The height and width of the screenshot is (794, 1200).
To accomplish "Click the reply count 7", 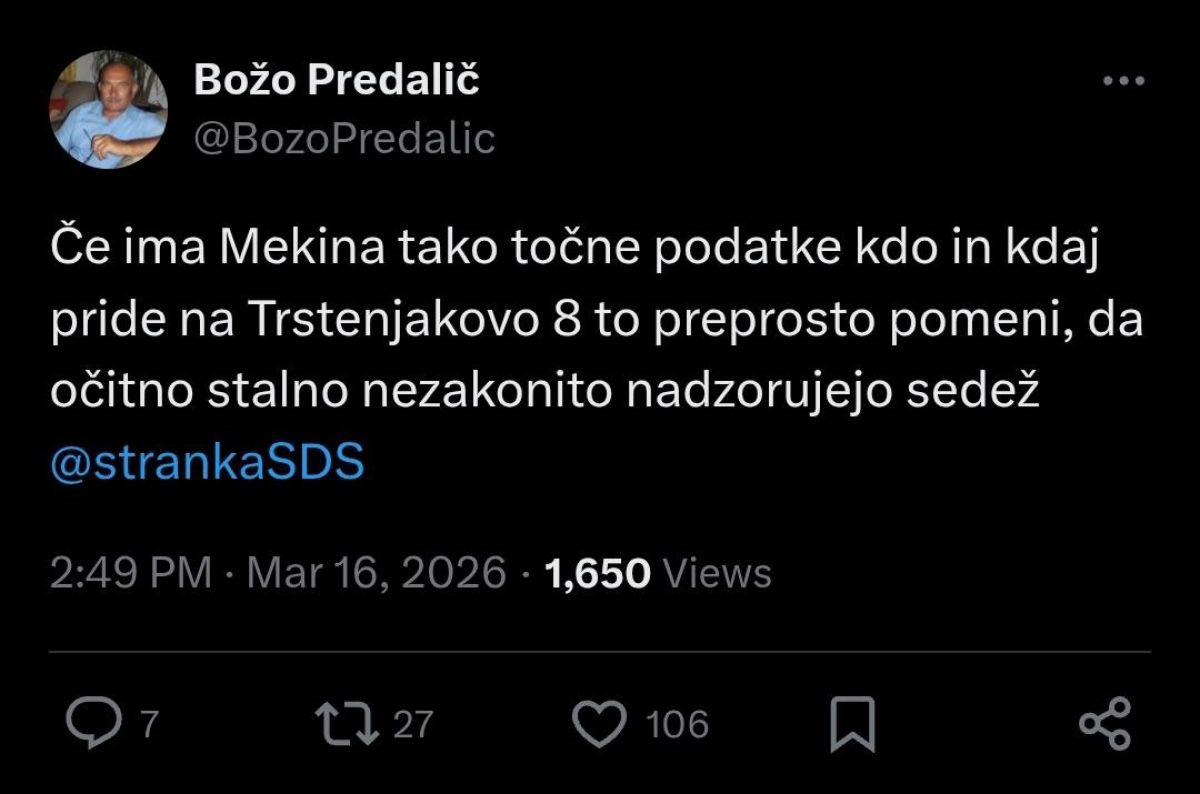I will point(149,724).
